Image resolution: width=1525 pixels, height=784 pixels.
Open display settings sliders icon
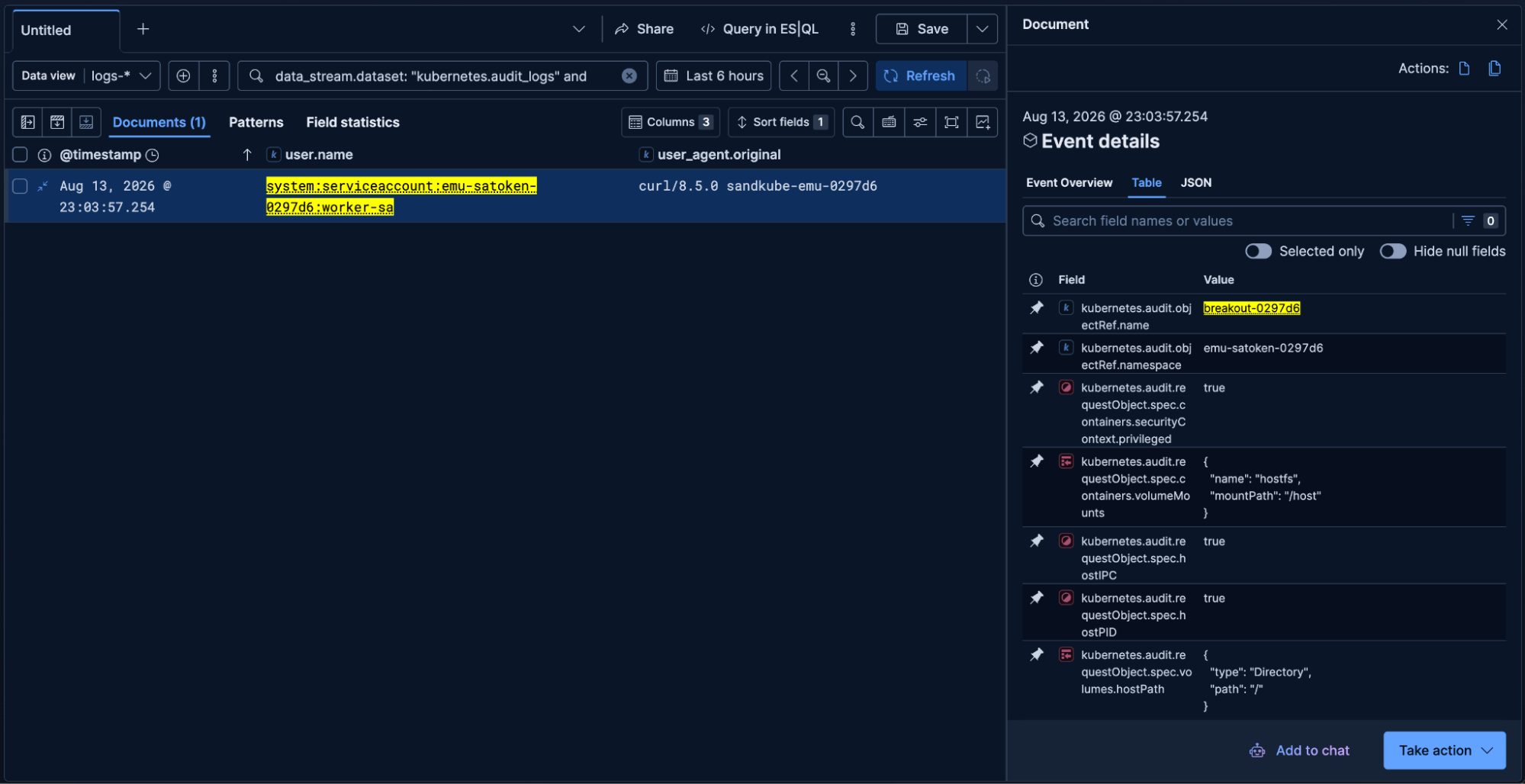click(920, 122)
